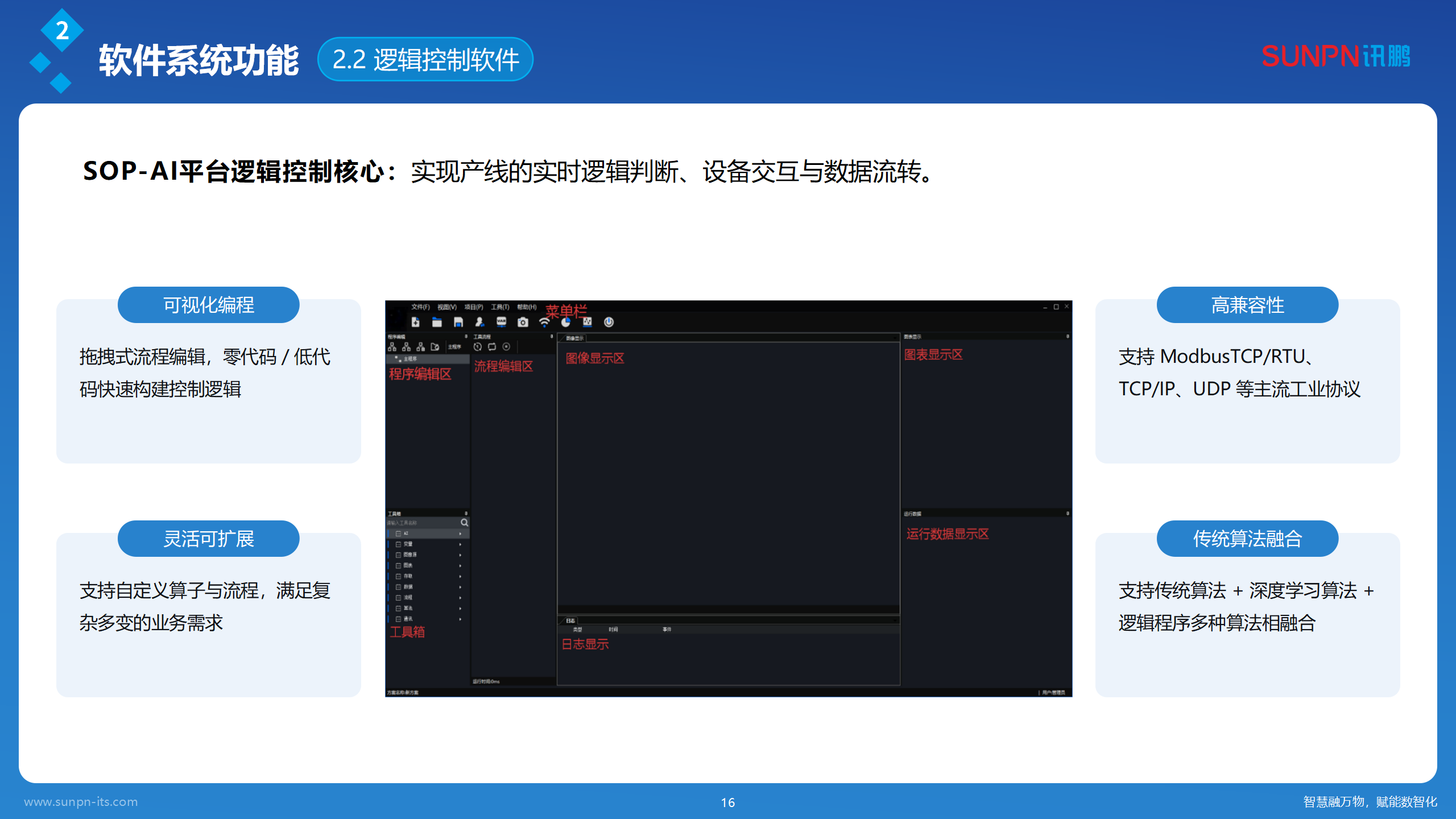
Task: Toggle the pin on the 程序编辑 panel
Action: click(x=466, y=336)
